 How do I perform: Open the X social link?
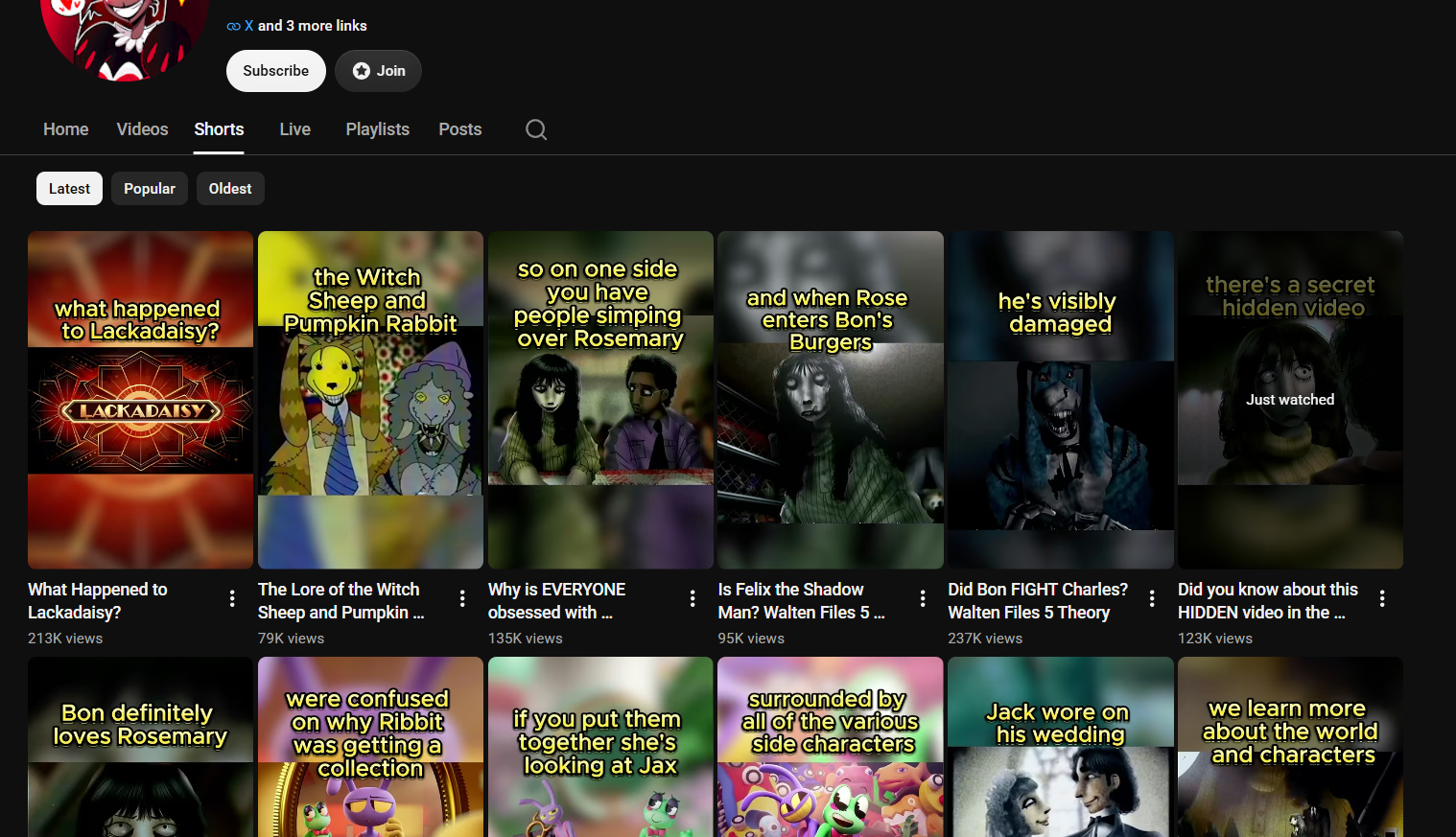pyautogui.click(x=249, y=26)
